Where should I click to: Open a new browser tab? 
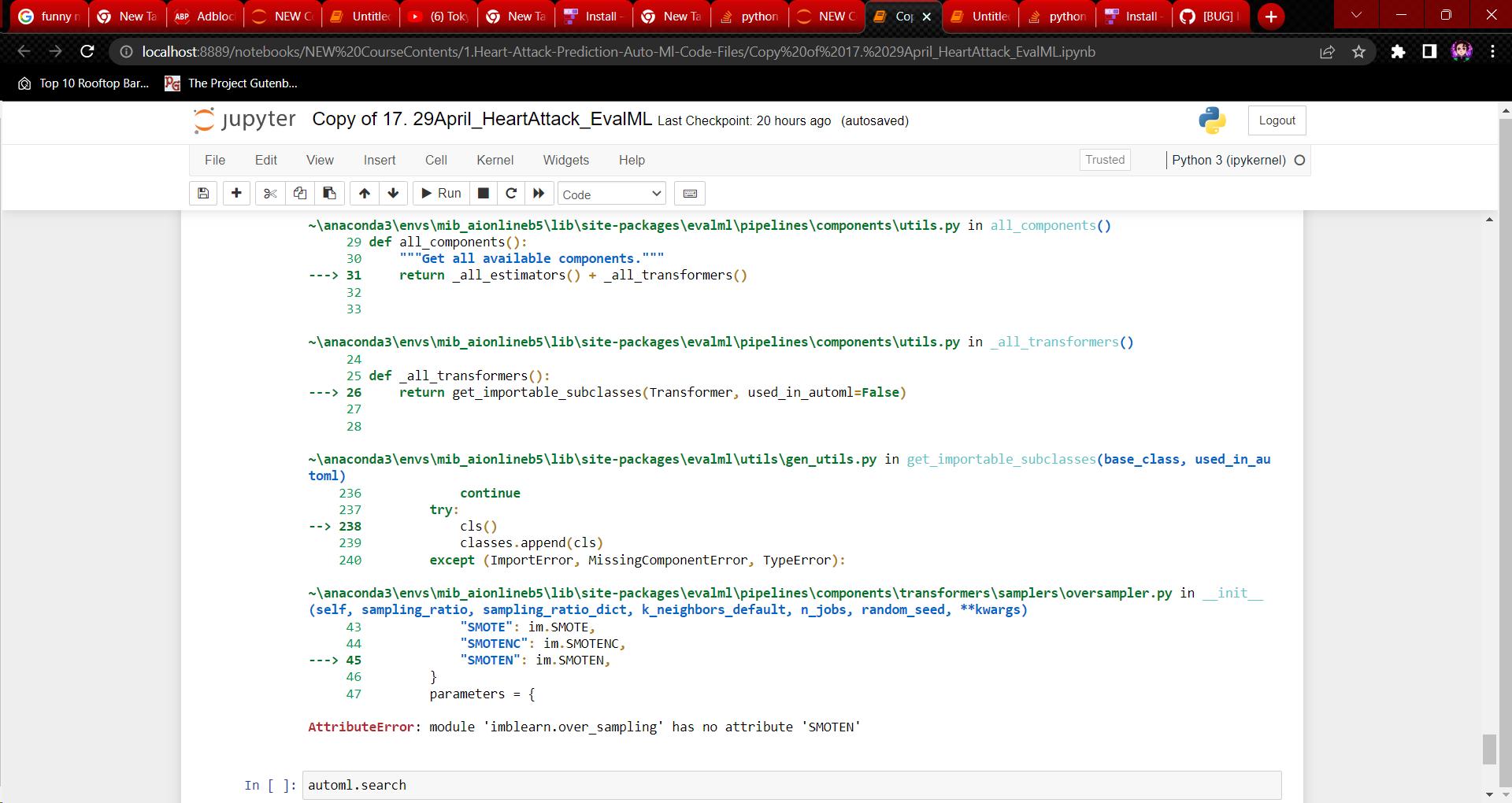coord(1270,17)
